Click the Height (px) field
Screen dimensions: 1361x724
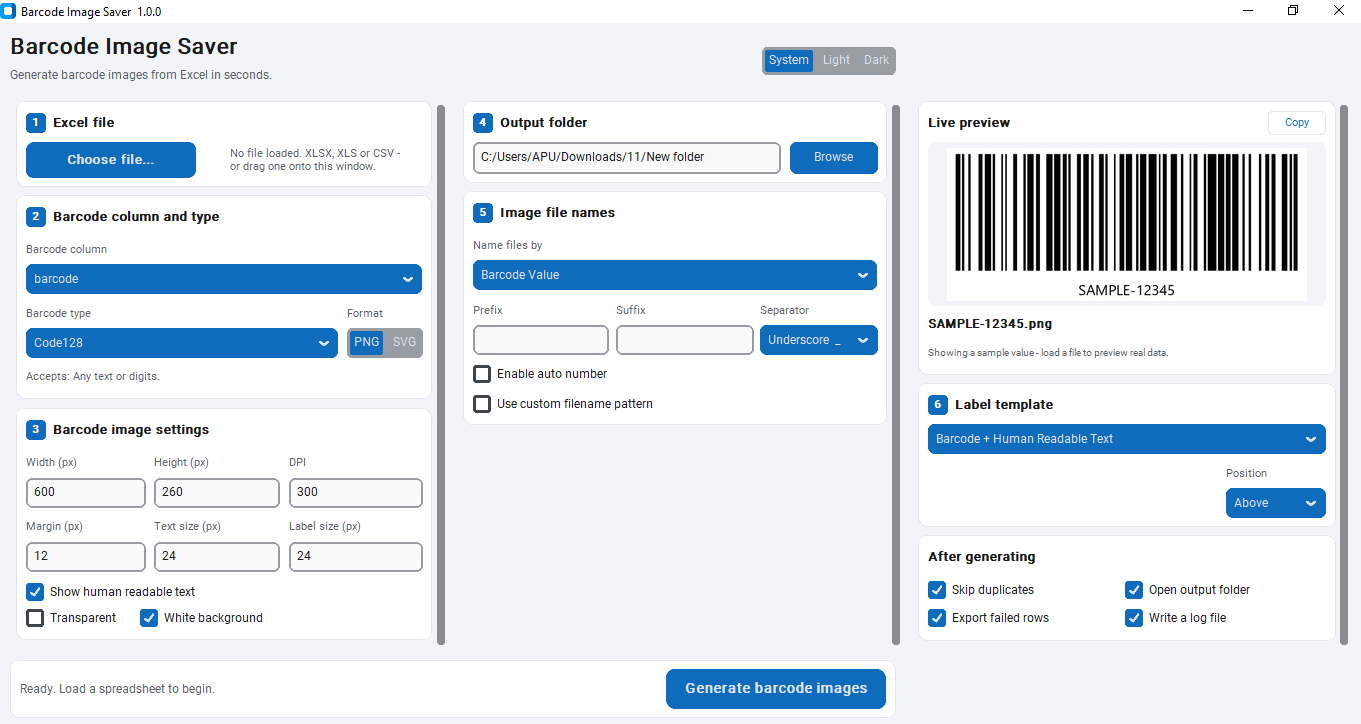[217, 492]
